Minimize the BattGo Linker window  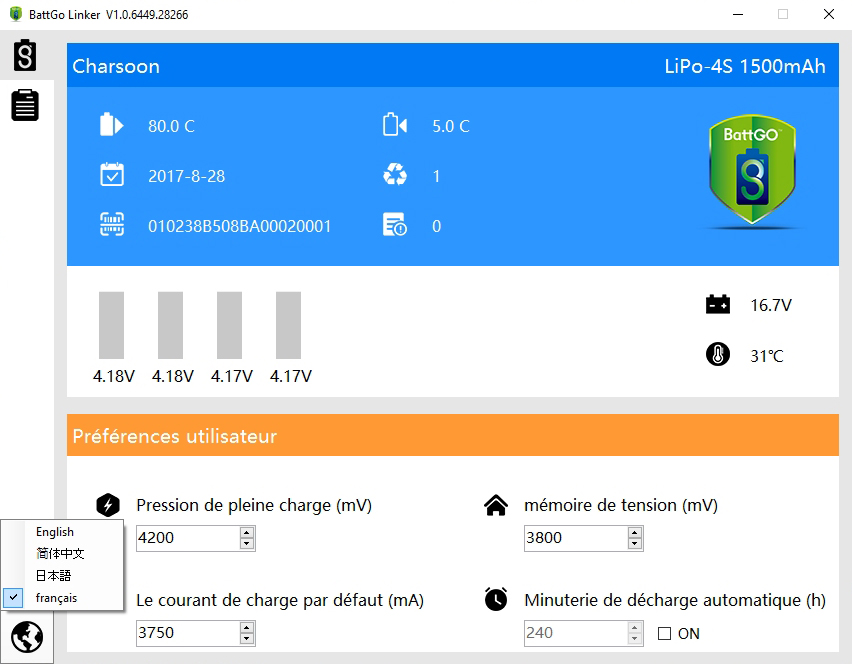pyautogui.click(x=738, y=14)
